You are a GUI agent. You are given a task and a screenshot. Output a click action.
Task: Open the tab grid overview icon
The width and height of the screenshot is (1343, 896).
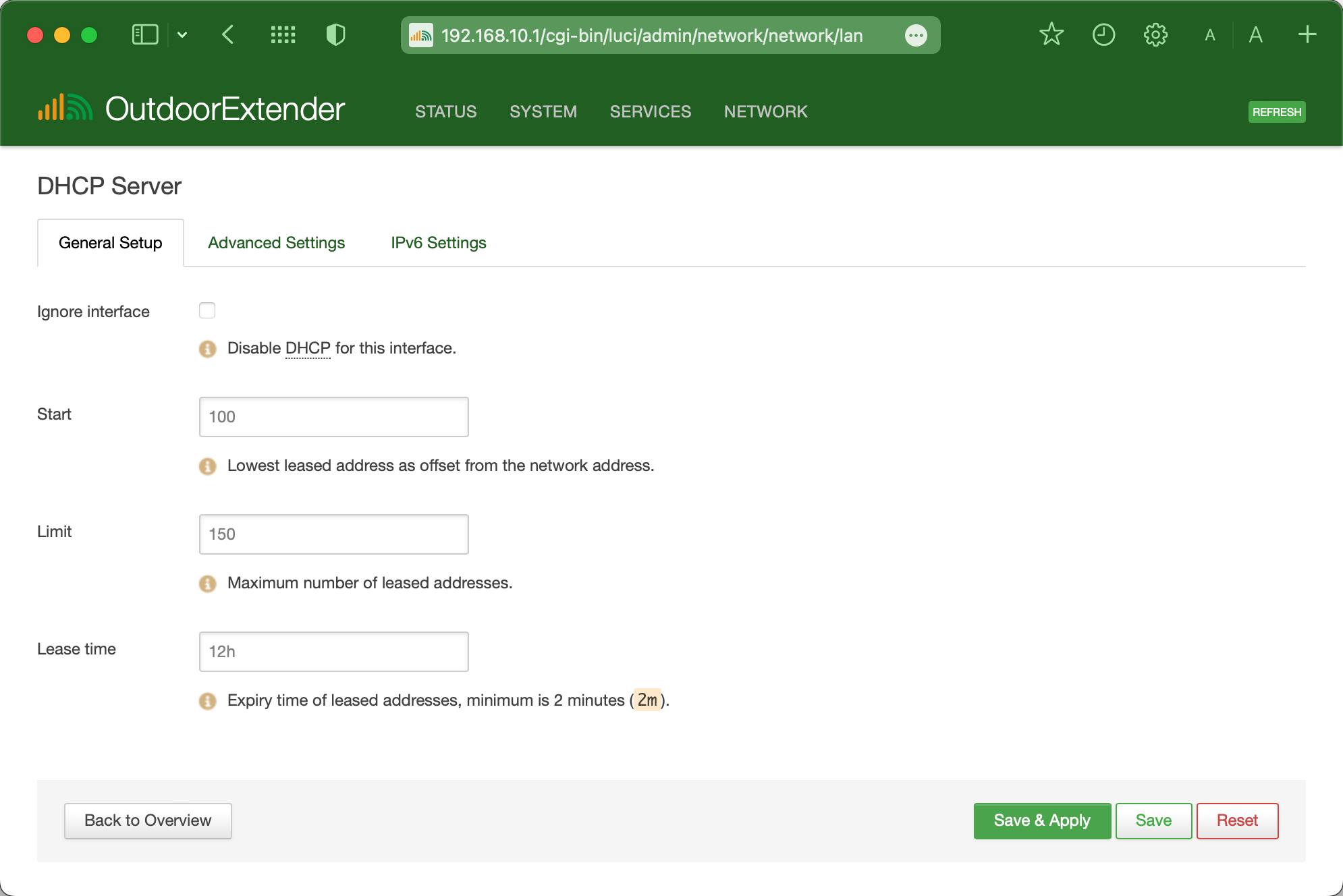pos(283,34)
